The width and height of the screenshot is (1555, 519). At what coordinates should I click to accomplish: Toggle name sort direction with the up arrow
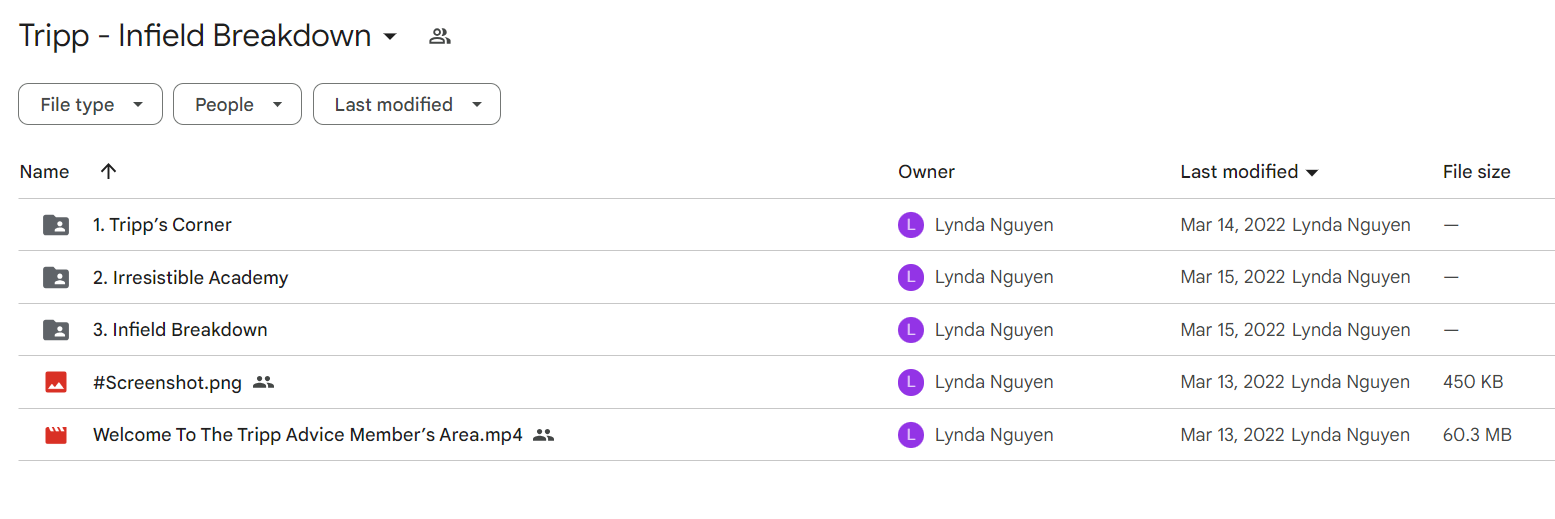[x=109, y=171]
